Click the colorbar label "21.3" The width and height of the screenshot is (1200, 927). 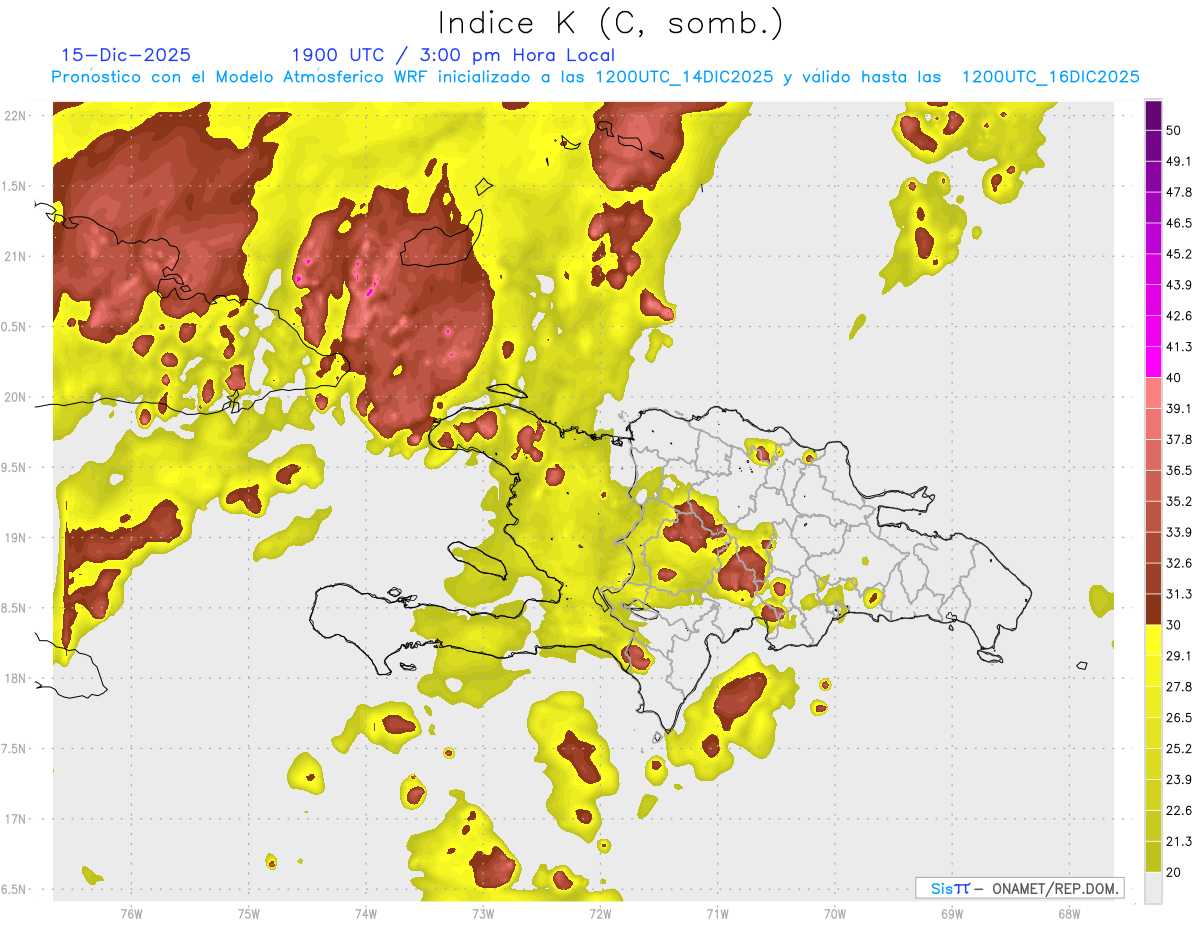pyautogui.click(x=1179, y=842)
